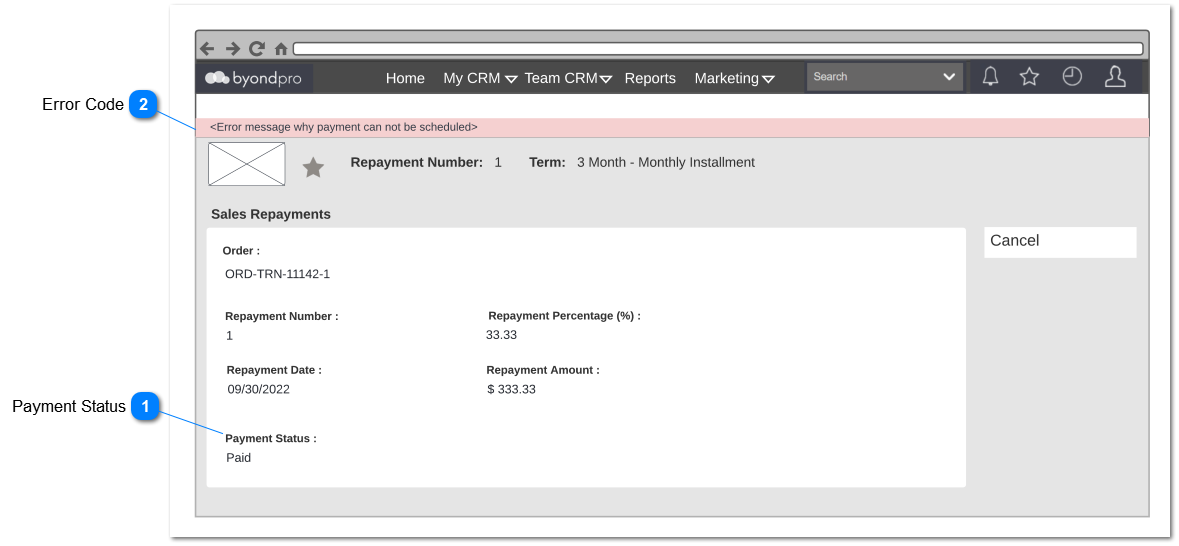The width and height of the screenshot is (1179, 546).
Task: Open the Reports menu item
Action: tap(650, 78)
